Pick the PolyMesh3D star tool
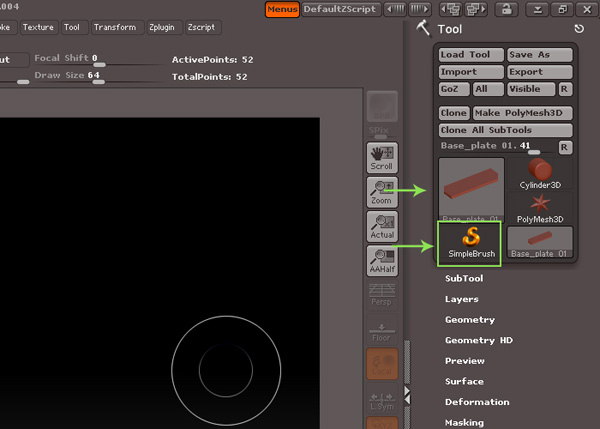This screenshot has height=429, width=600. [540, 207]
